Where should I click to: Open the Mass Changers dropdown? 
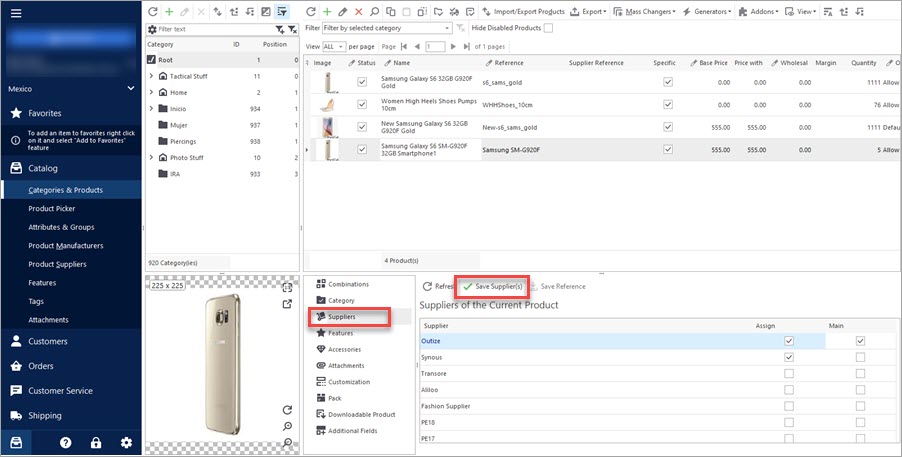pos(645,12)
